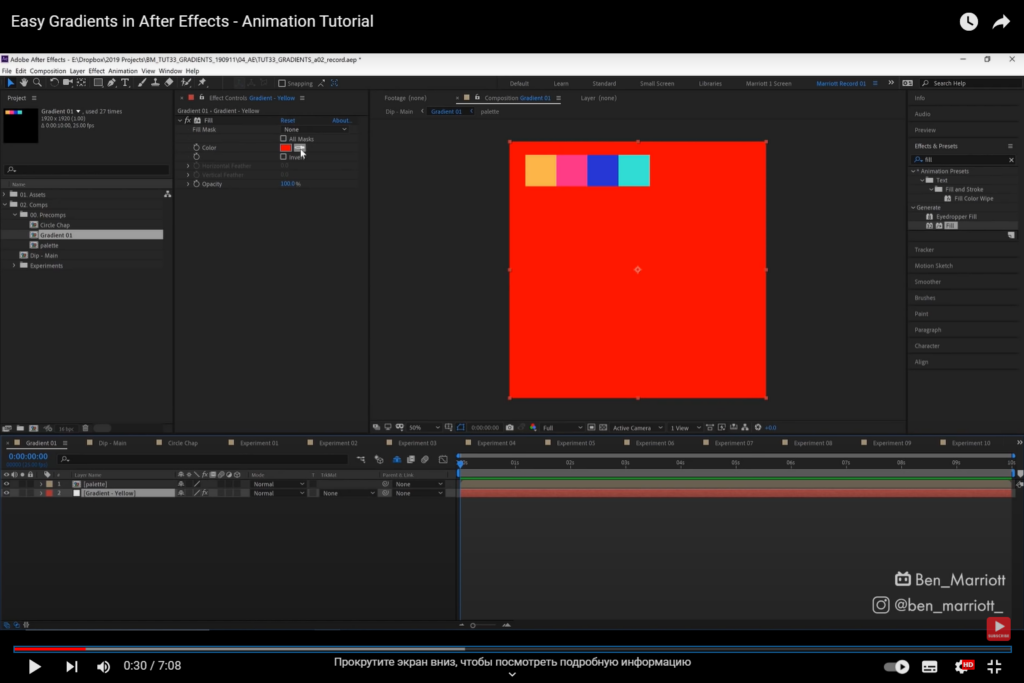Collapse the 02. Comps folder

tap(5, 204)
